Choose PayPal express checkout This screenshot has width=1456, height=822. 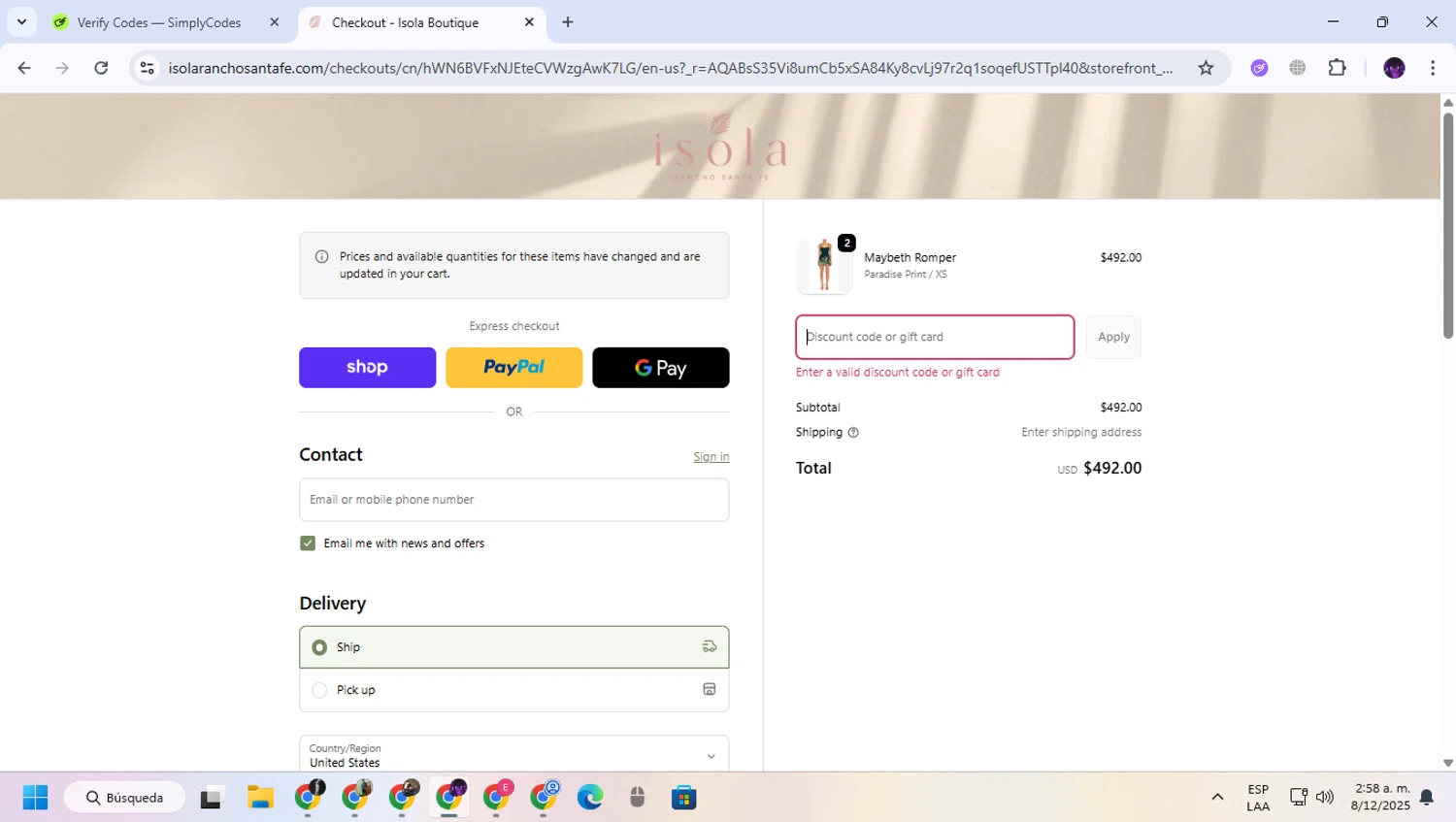click(513, 368)
